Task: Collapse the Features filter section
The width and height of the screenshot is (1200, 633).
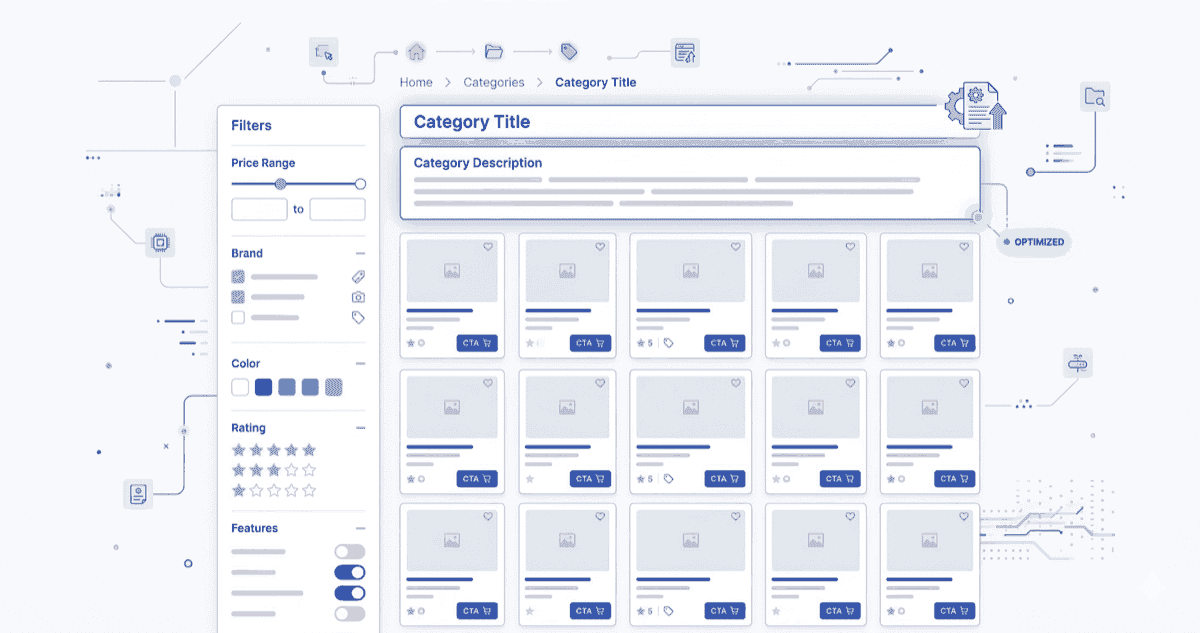Action: 360,528
